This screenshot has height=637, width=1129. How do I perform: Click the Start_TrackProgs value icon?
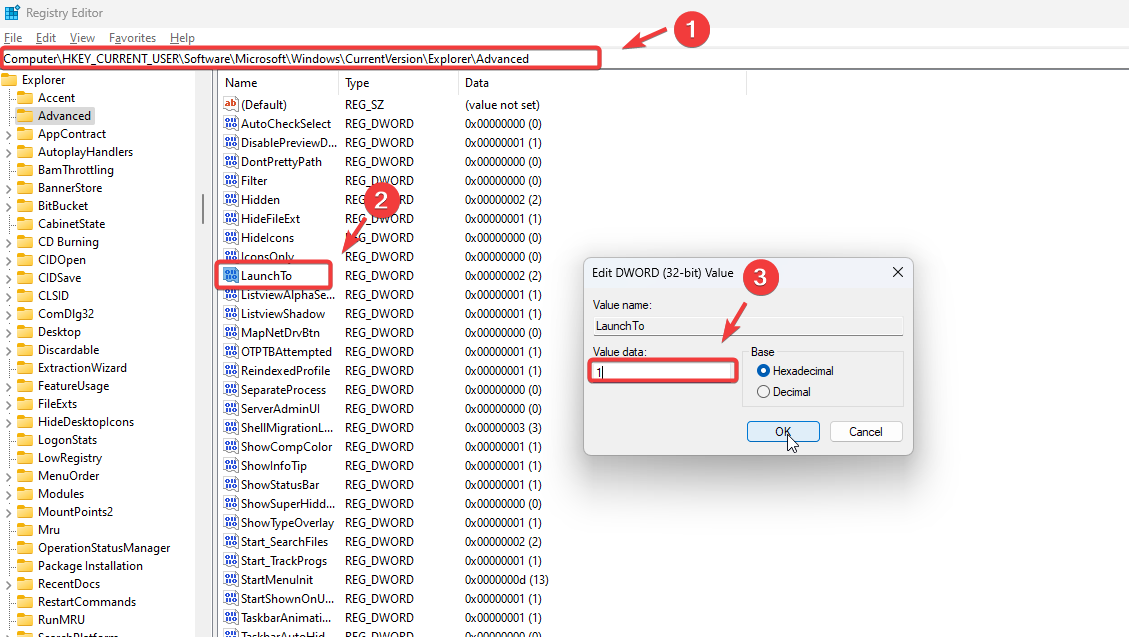click(x=230, y=561)
